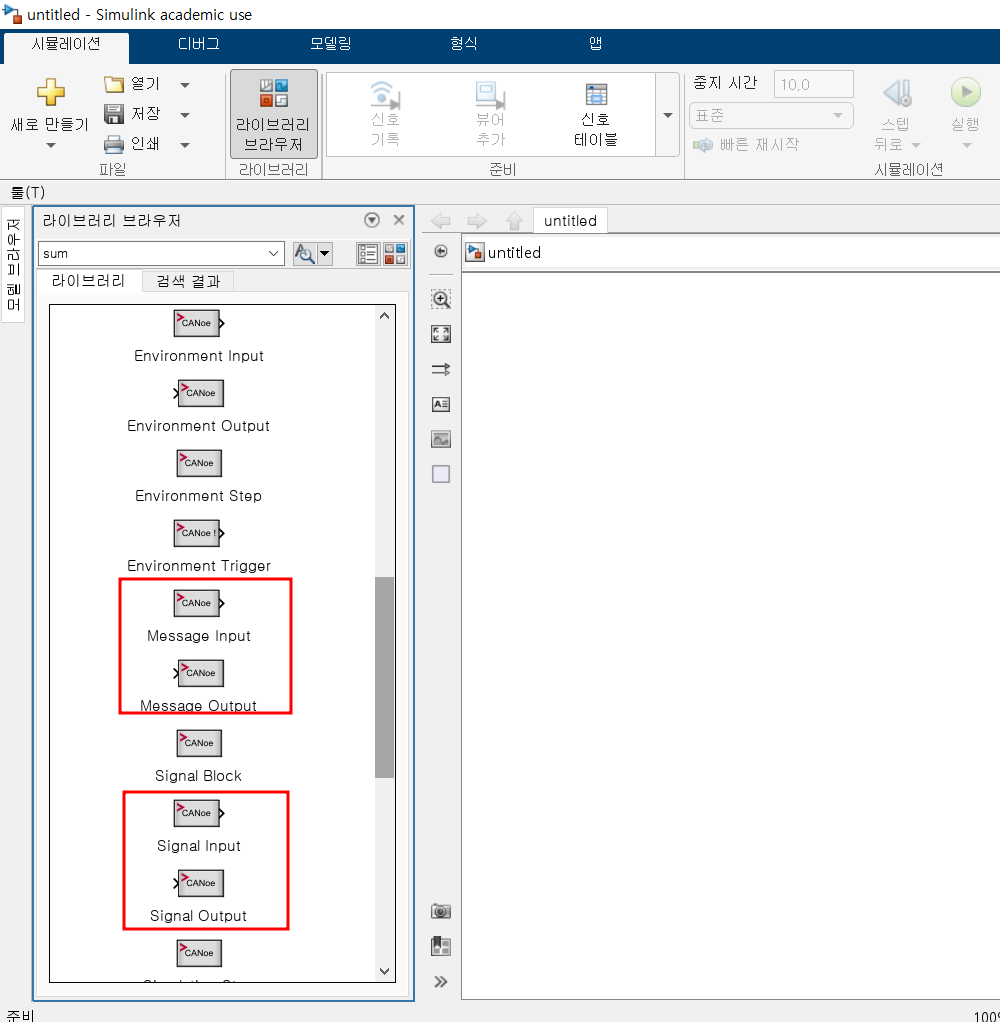Expand the 저장 dropdown arrow
Screen dimensions: 1000x1022
pyautogui.click(x=185, y=115)
